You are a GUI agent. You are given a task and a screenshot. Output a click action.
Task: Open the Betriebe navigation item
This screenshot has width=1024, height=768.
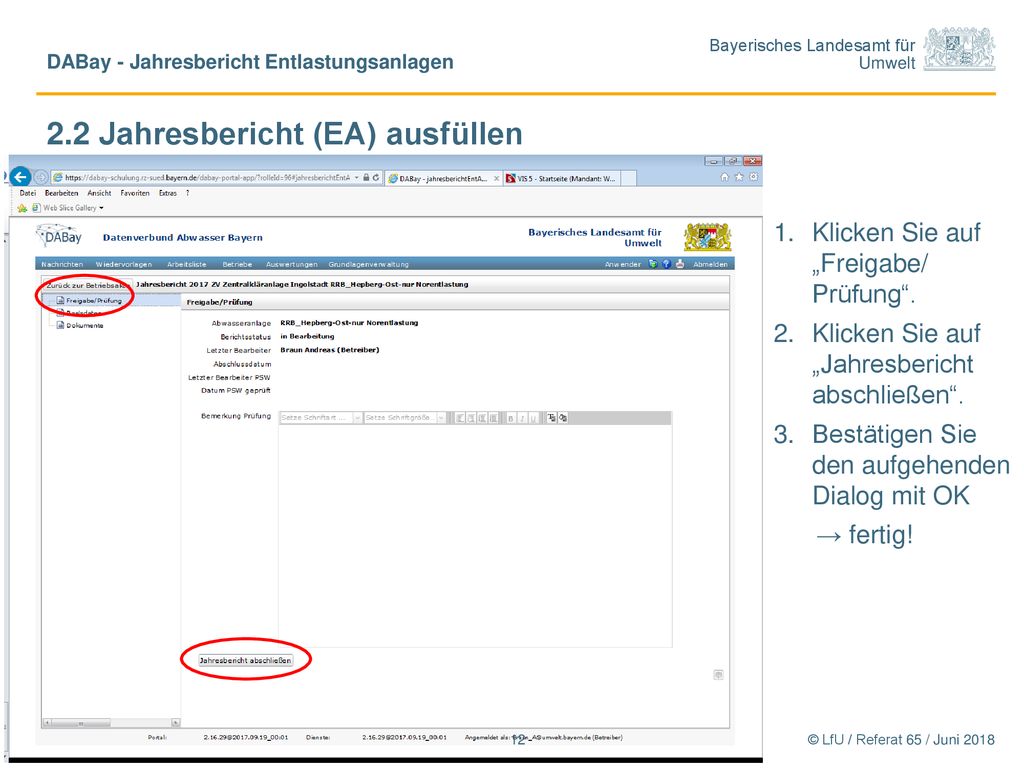click(x=237, y=264)
